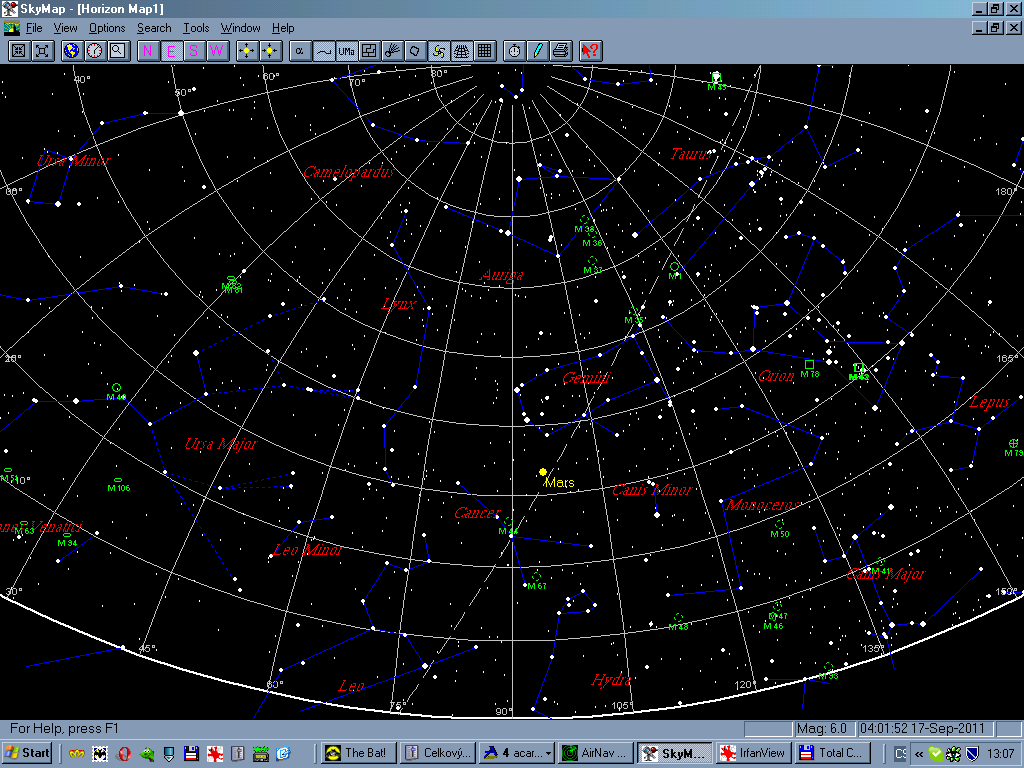Click the M 44 cluster marker
The image size is (1024, 768).
(509, 523)
